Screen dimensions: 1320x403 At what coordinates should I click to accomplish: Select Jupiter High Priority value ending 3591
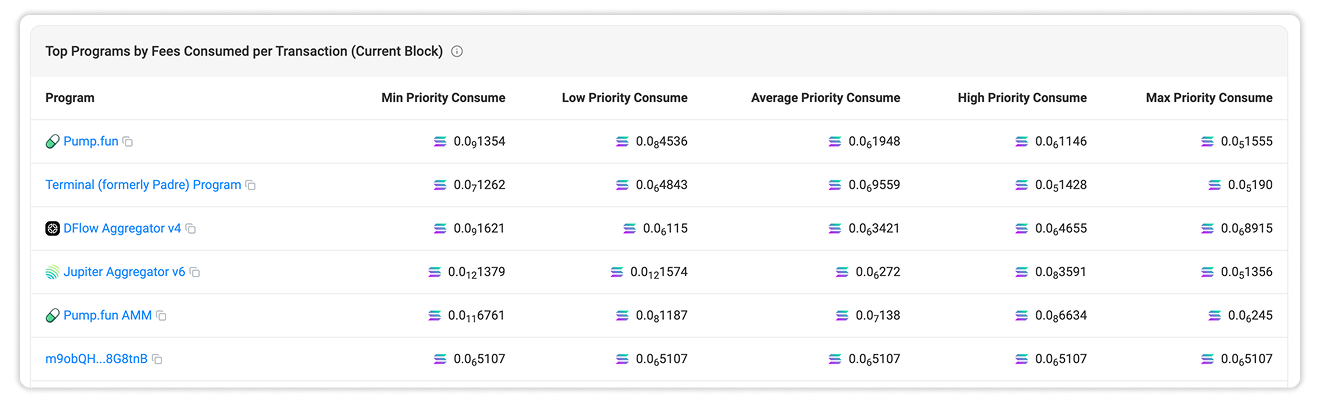(x=1061, y=272)
